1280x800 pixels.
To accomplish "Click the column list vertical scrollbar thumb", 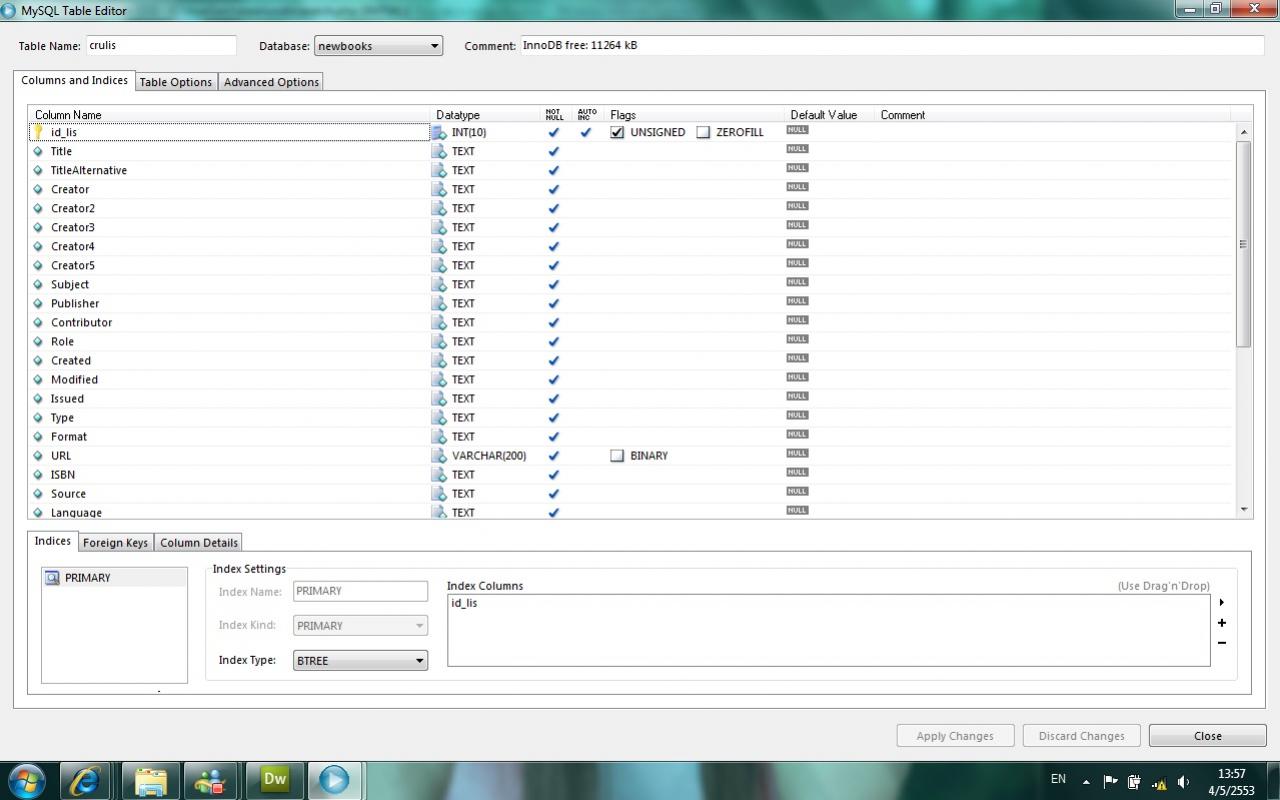I will coord(1244,244).
